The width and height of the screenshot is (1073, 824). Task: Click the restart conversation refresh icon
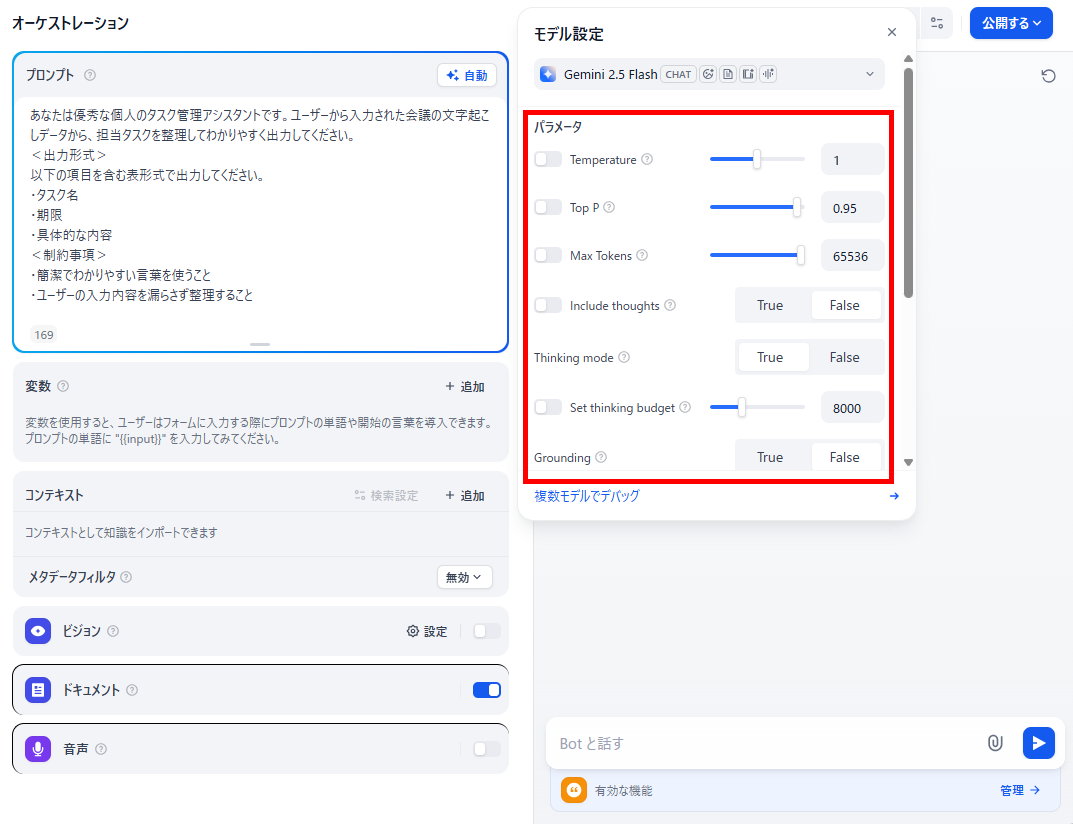(1048, 75)
